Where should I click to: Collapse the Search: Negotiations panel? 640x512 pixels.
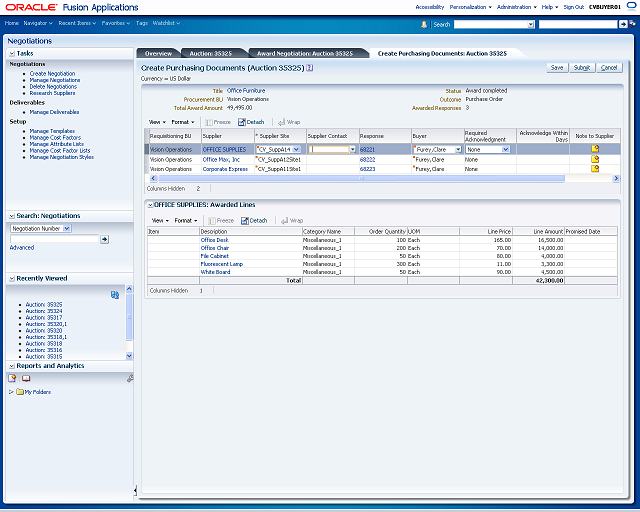click(12, 216)
